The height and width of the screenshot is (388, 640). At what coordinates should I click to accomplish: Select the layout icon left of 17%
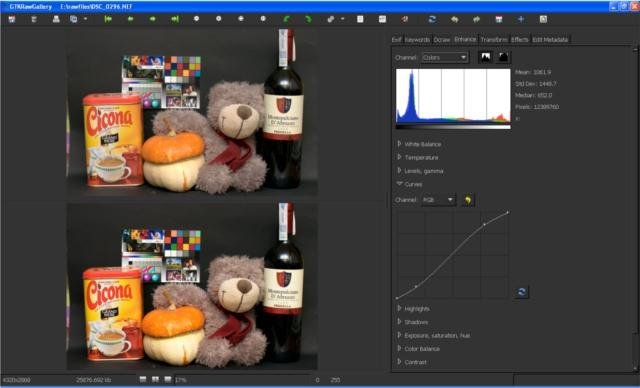coord(168,379)
